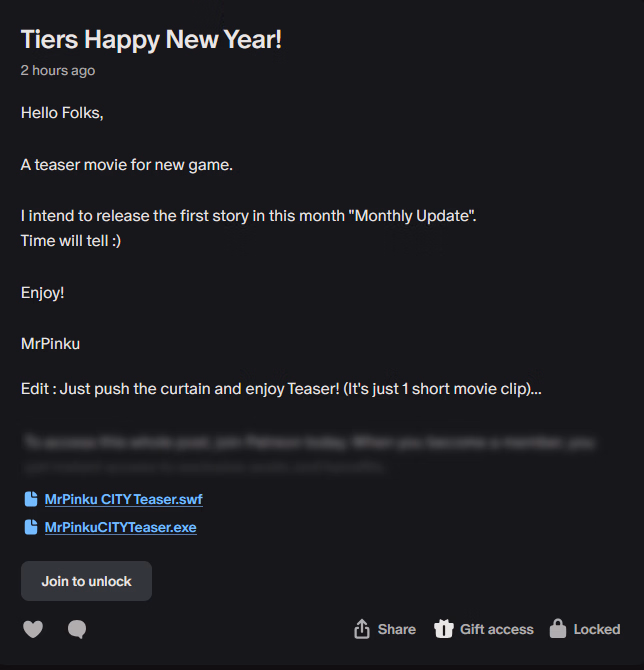
Task: Open the post title Tiers Happy New Year!
Action: (x=151, y=39)
